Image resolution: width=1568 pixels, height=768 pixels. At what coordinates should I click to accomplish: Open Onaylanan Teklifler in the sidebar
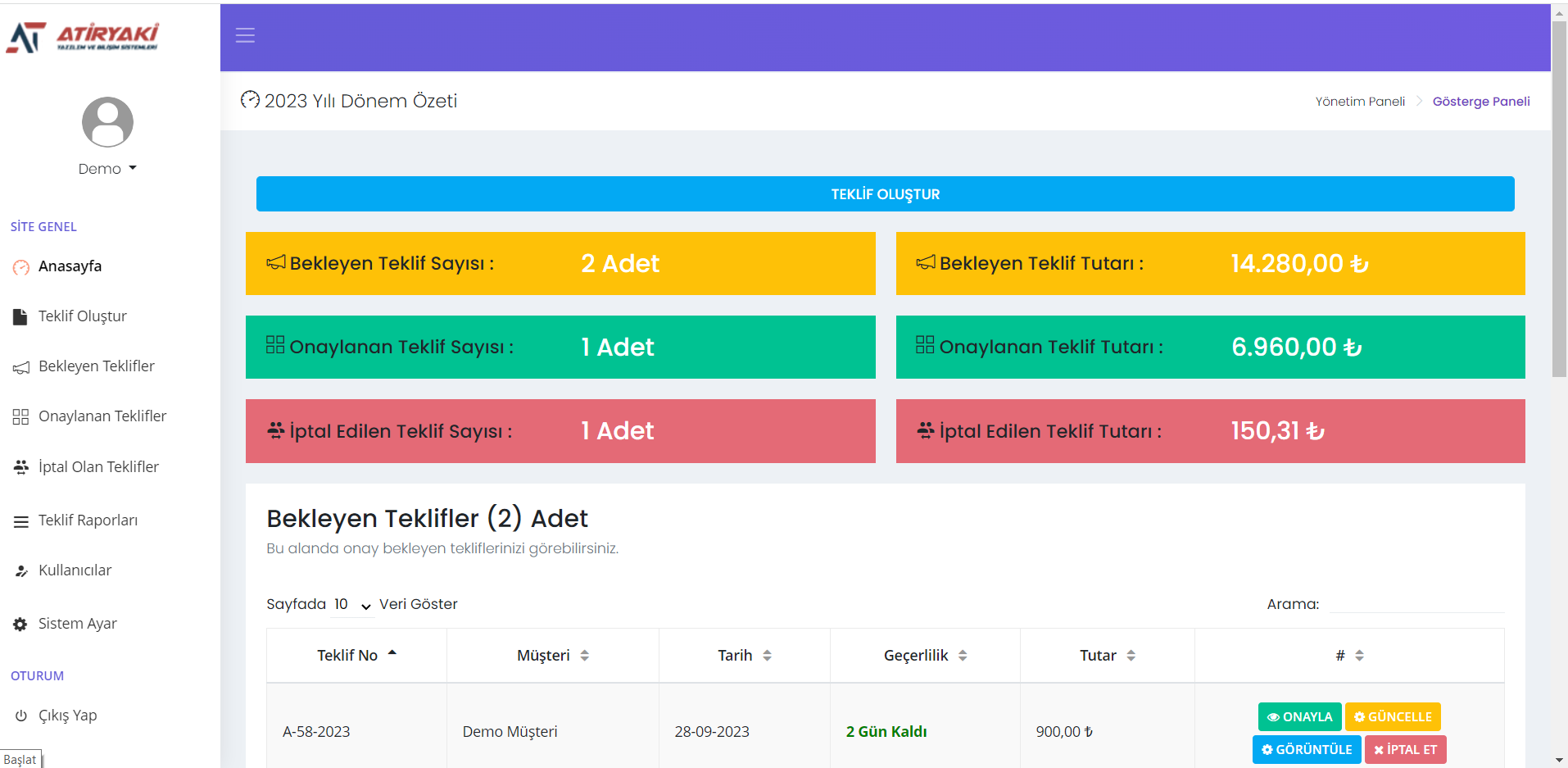[x=102, y=416]
